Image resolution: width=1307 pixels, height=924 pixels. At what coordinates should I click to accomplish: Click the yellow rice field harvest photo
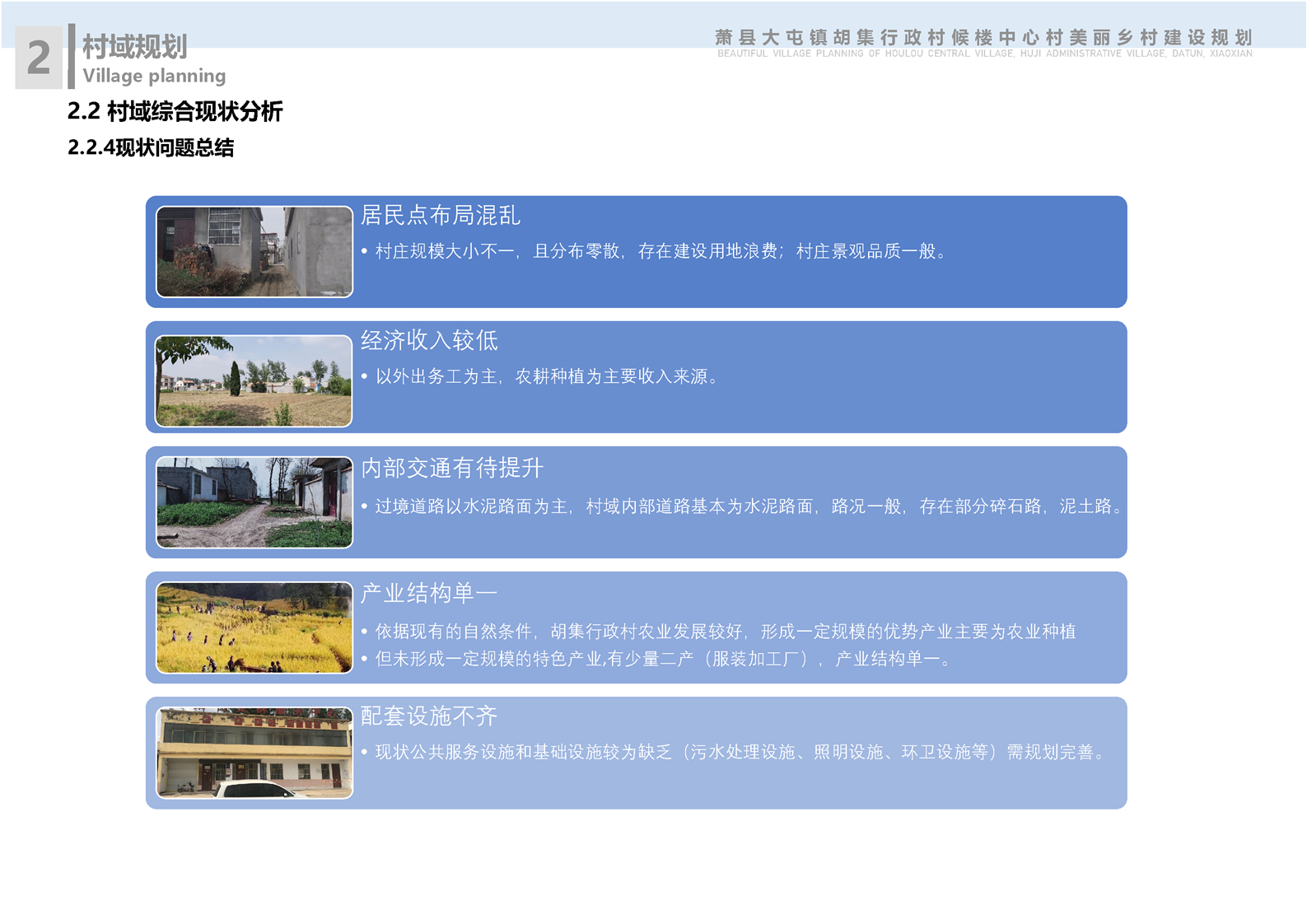pos(254,628)
